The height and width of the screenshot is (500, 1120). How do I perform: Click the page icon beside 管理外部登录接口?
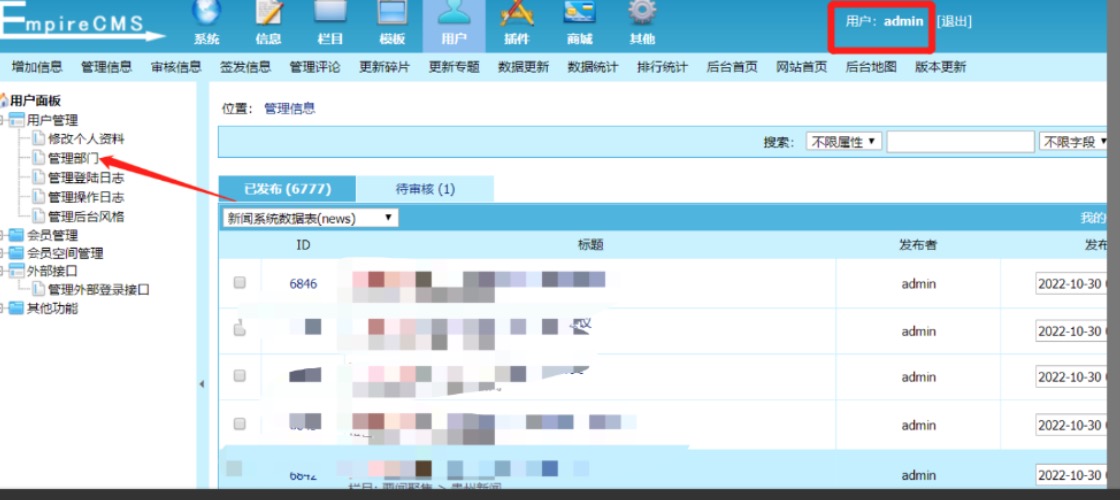(x=39, y=290)
